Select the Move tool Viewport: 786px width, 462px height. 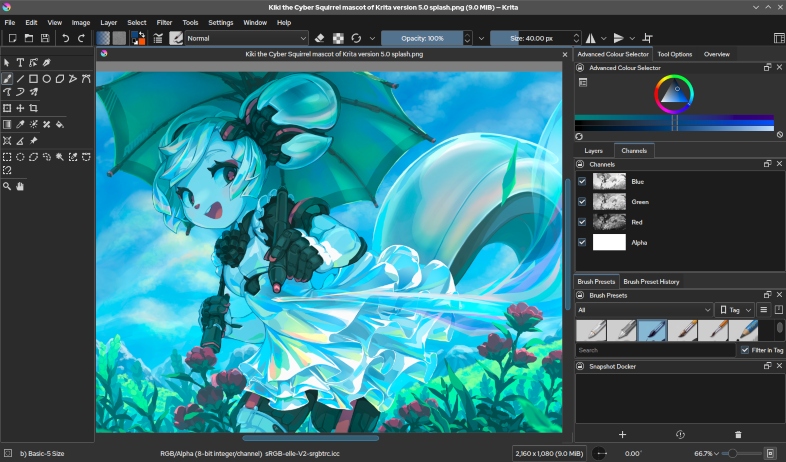(x=20, y=108)
